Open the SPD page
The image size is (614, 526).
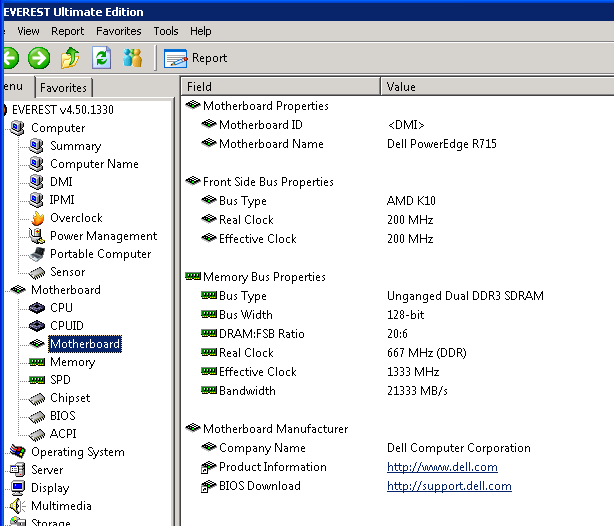click(60, 380)
